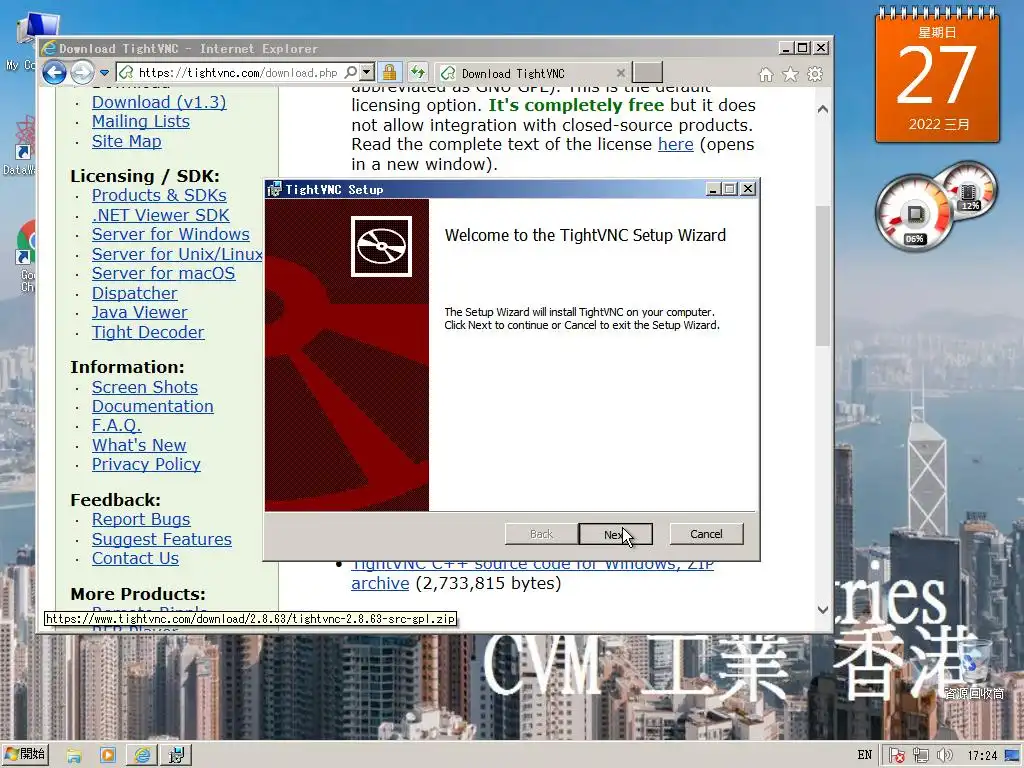The height and width of the screenshot is (768, 1024).
Task: Open the Privacy Policy link
Action: (146, 464)
